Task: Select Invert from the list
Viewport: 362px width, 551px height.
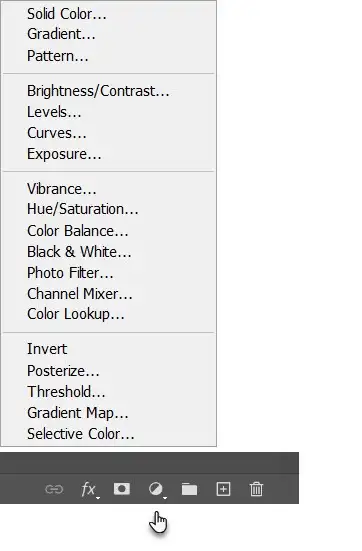Action: pos(47,349)
